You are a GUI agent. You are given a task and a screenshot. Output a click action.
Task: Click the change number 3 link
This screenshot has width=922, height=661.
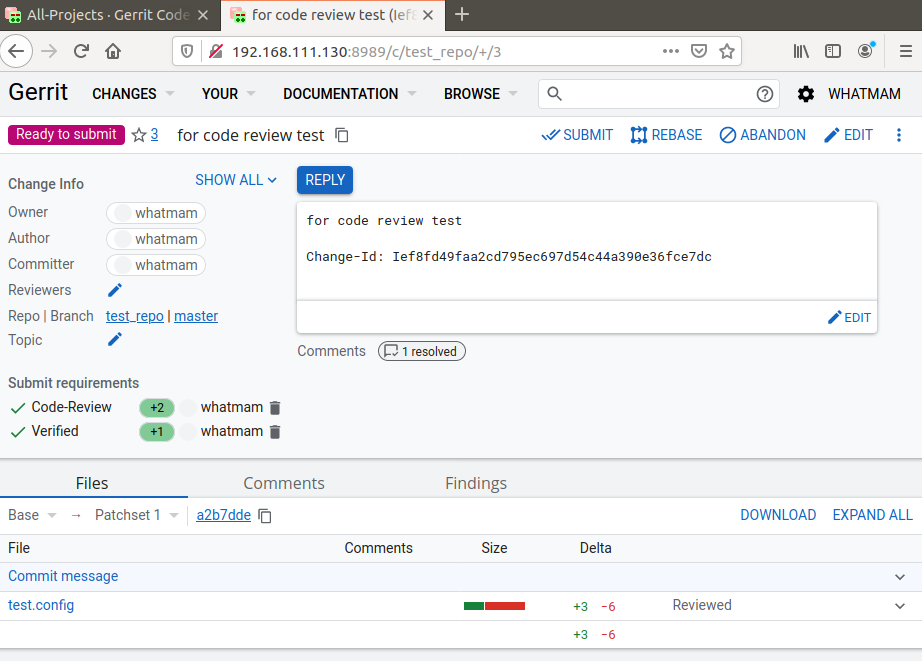point(154,135)
